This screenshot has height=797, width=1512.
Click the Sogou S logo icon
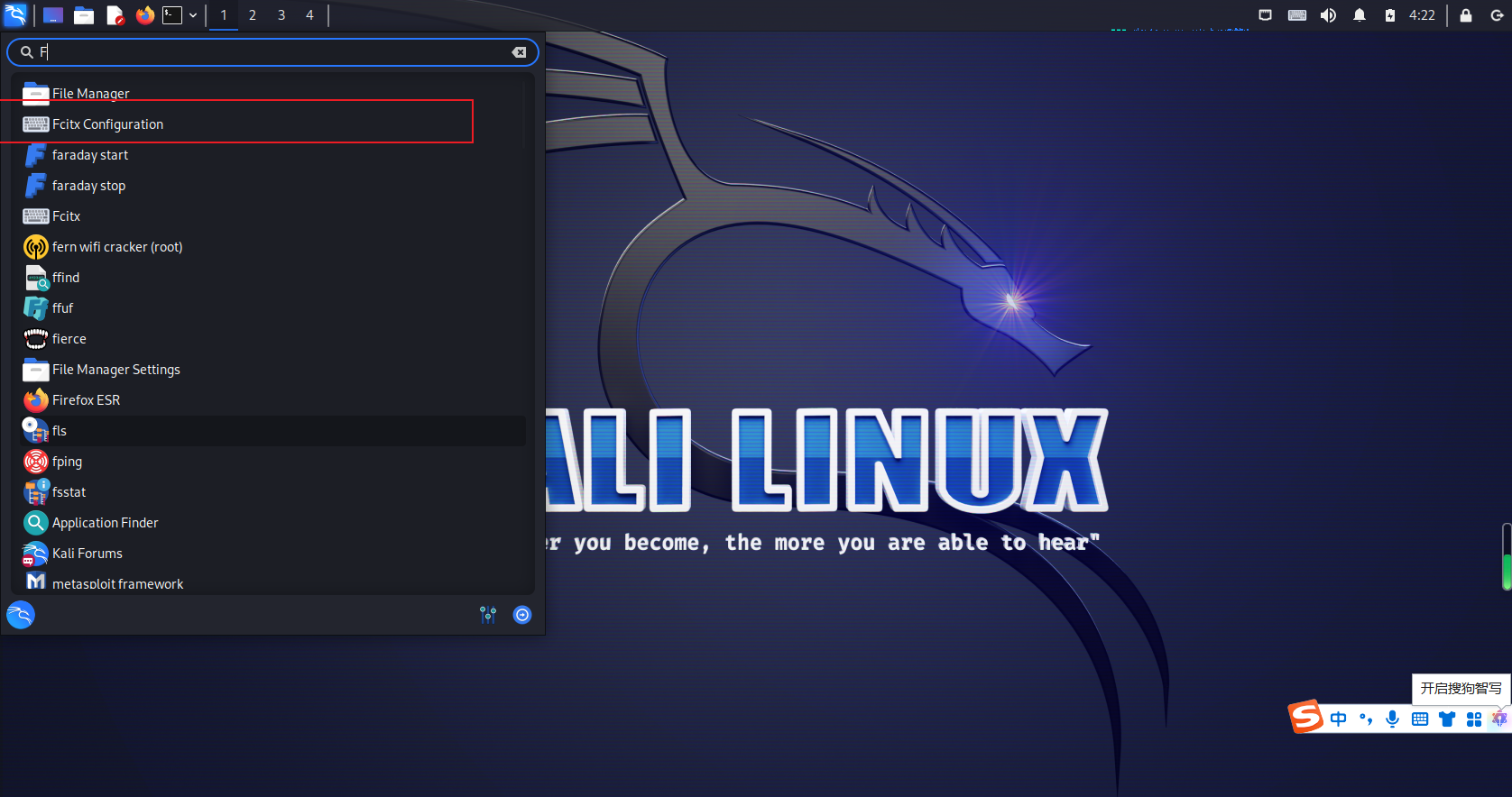(1305, 718)
